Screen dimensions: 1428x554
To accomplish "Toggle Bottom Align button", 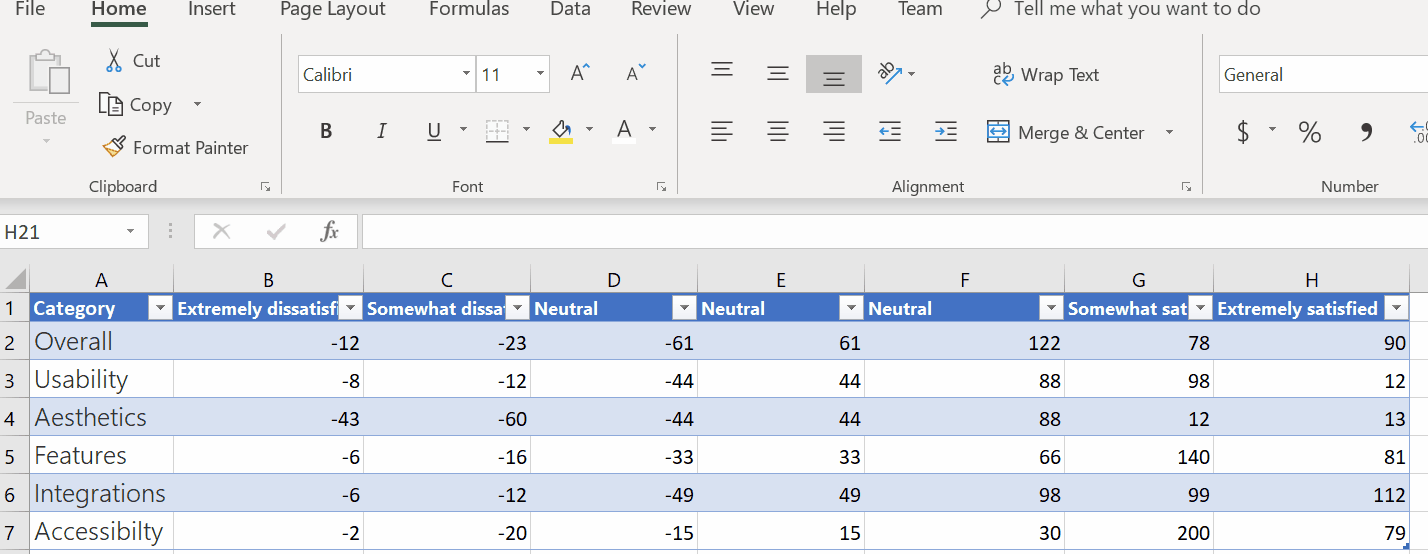I will 834,74.
